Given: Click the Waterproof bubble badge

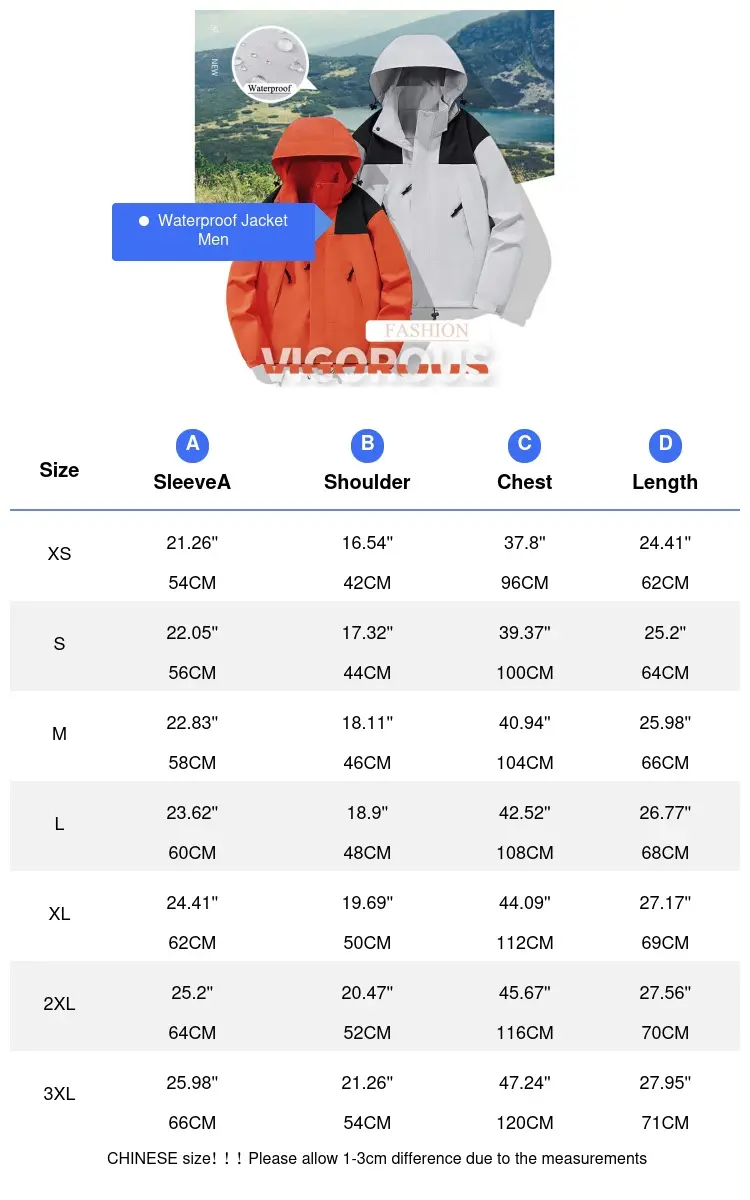Looking at the screenshot, I should 272,65.
